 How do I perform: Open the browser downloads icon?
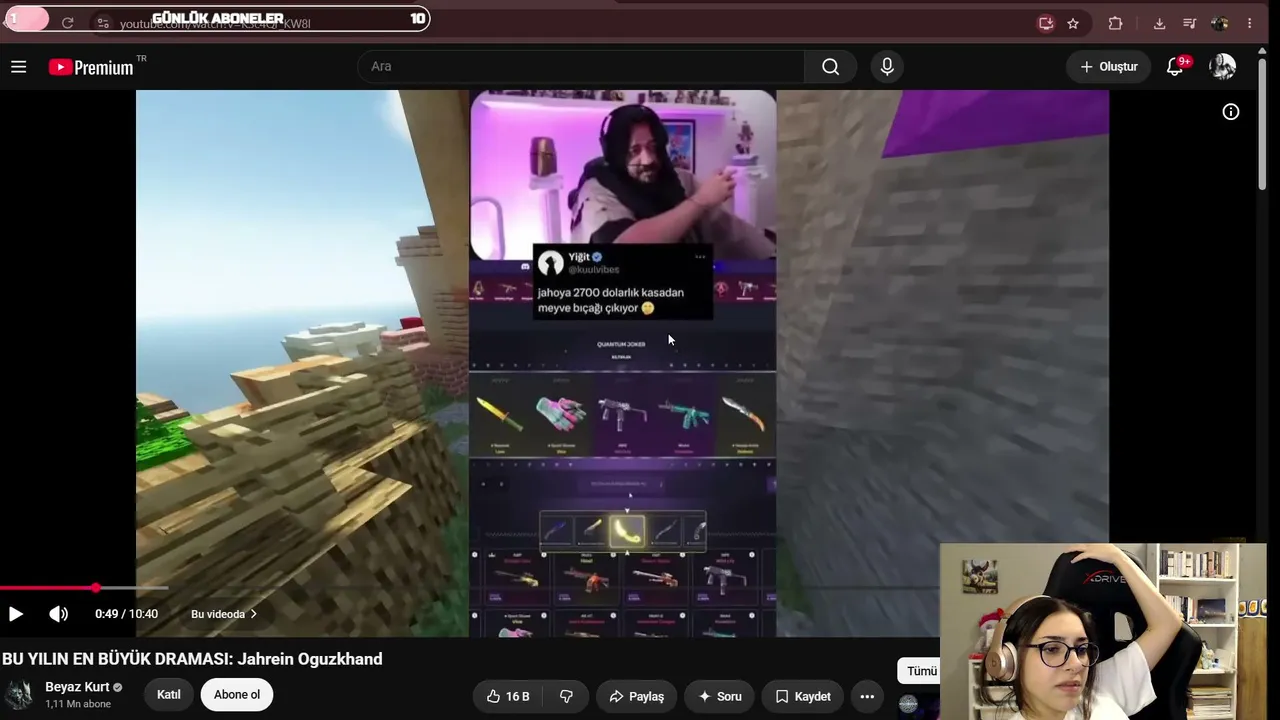[x=1159, y=23]
